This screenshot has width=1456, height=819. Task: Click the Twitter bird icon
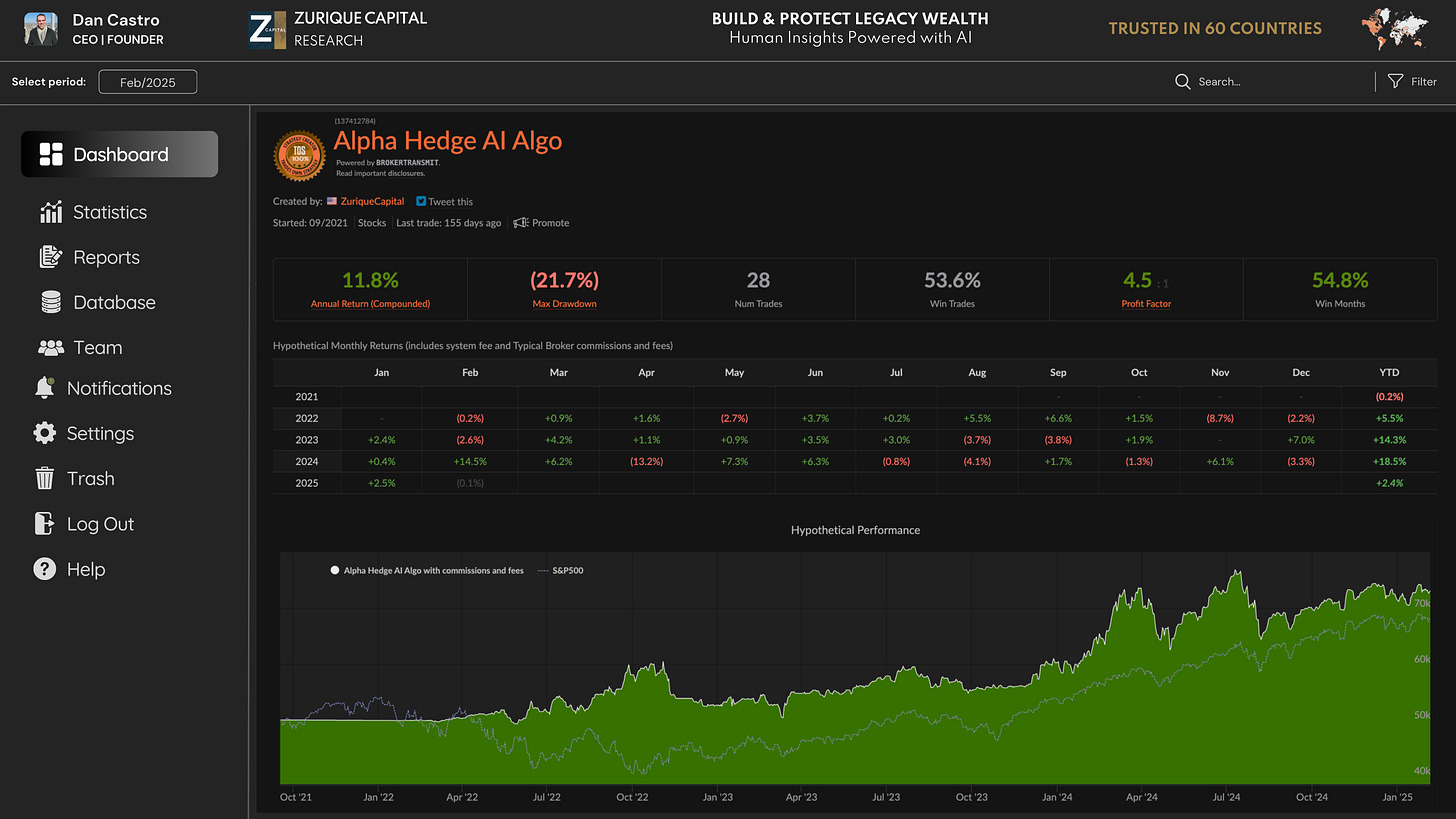point(421,201)
